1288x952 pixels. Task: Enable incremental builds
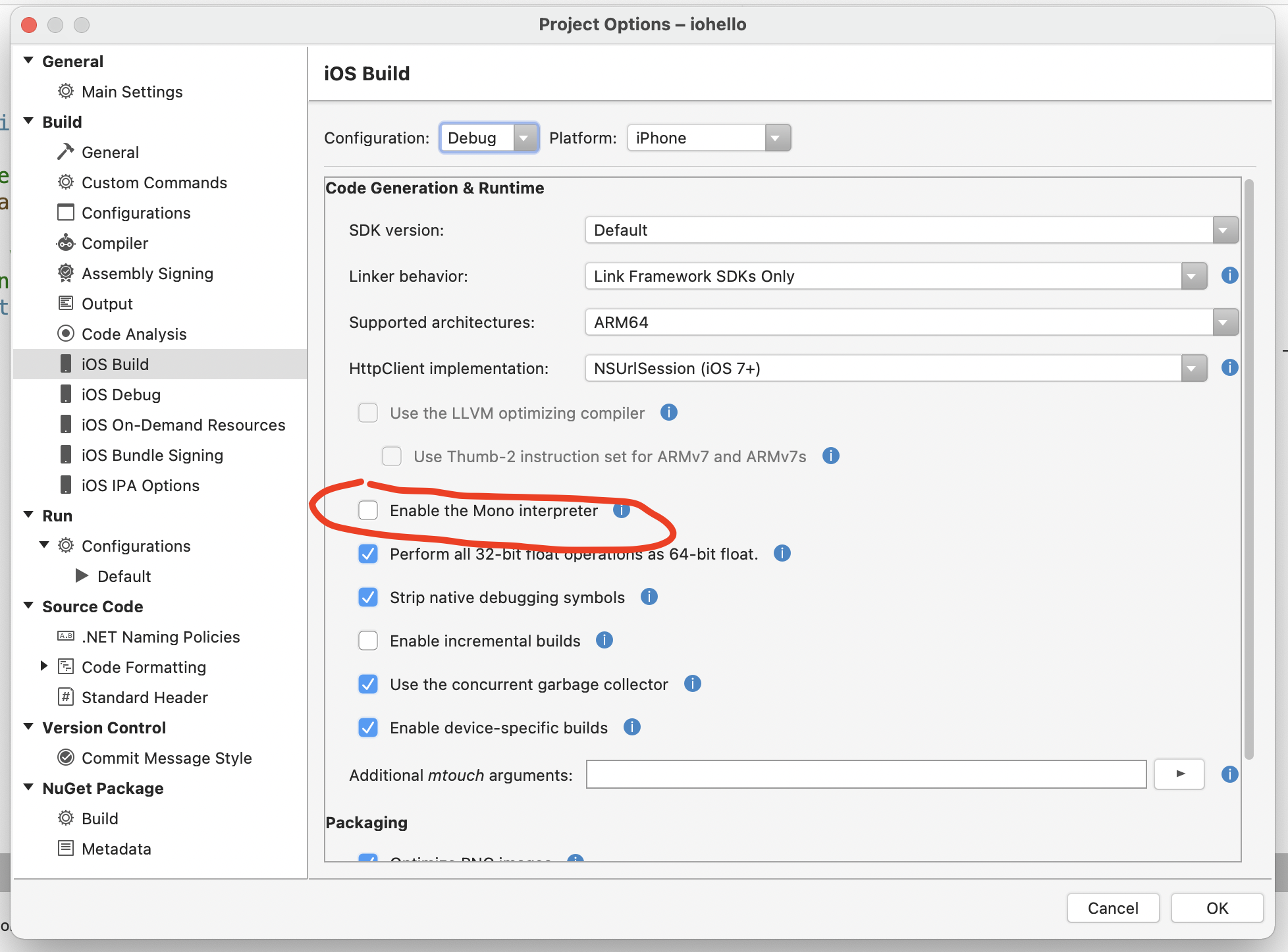[368, 640]
